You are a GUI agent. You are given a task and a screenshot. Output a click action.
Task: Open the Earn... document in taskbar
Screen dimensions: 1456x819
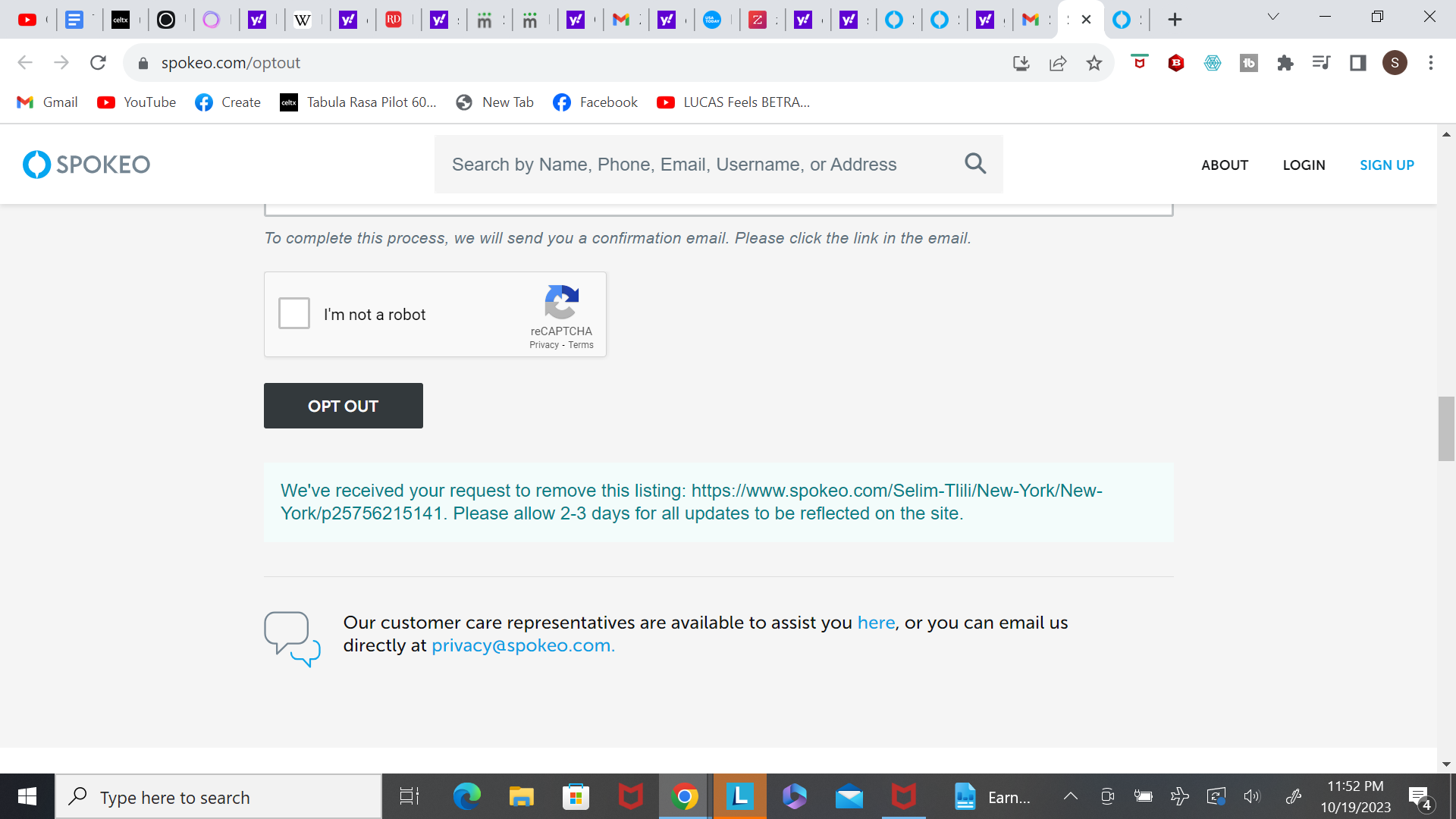pos(992,797)
